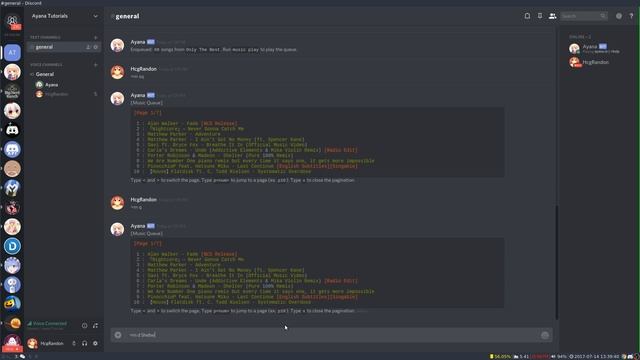Click search magnifier icon
The image size is (640, 360).
coord(603,16)
